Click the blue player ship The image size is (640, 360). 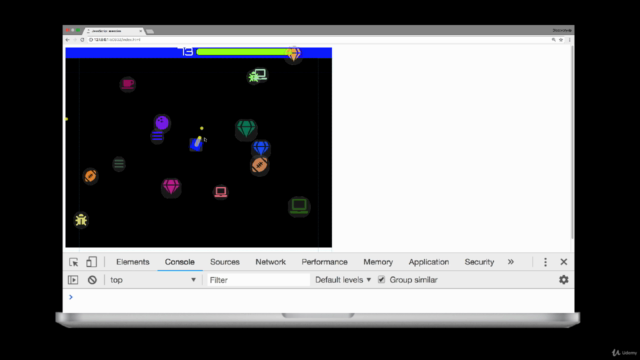(x=196, y=144)
